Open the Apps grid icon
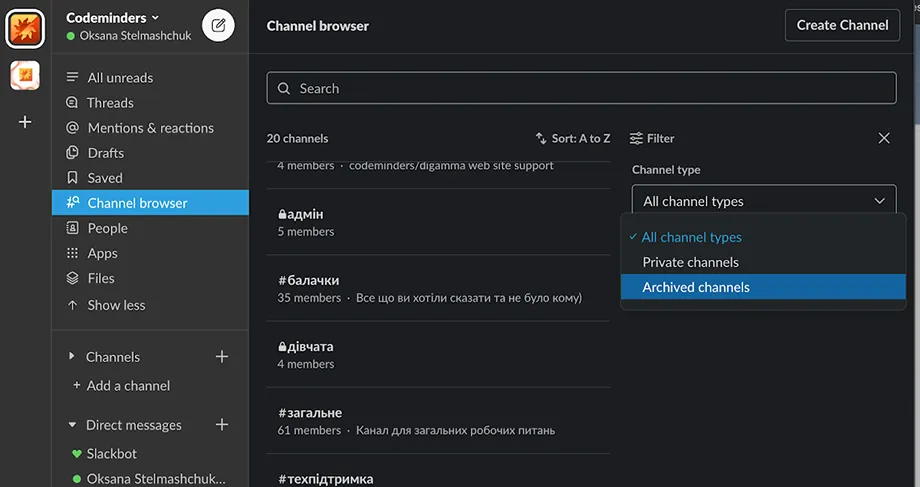Image resolution: width=920 pixels, height=487 pixels. [x=72, y=253]
